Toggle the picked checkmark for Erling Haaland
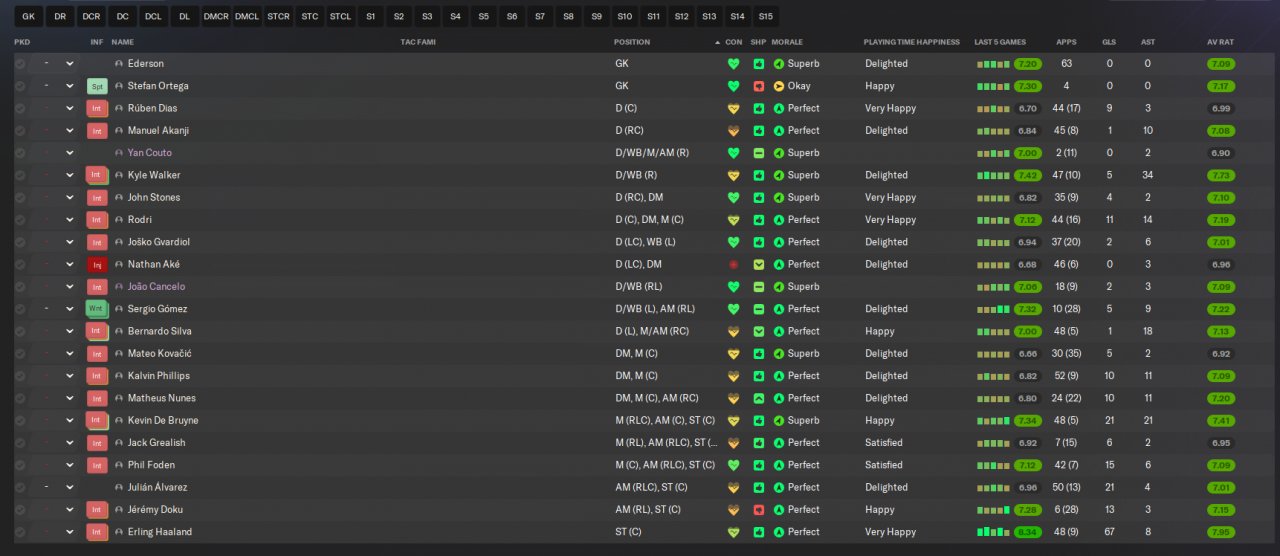The image size is (1280, 556). pos(20,532)
